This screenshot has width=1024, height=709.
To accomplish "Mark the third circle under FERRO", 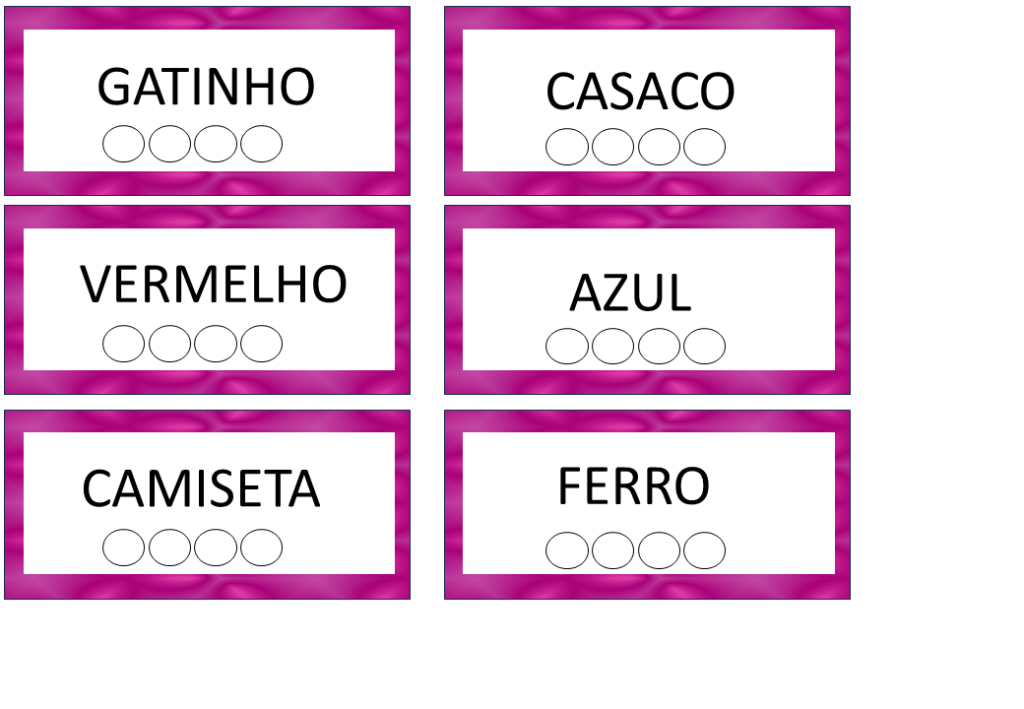I will tap(659, 550).
